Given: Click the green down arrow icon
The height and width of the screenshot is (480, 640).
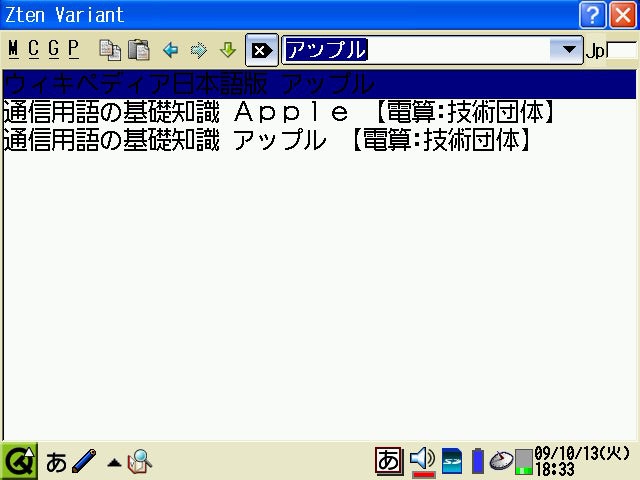Looking at the screenshot, I should point(228,50).
